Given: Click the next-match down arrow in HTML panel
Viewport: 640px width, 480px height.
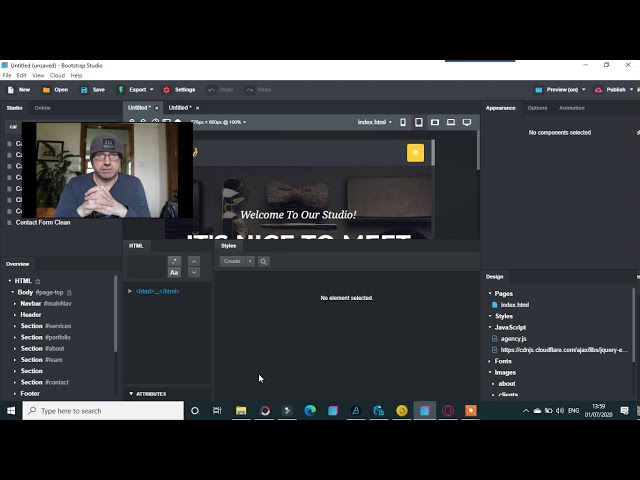Looking at the screenshot, I should pos(194,273).
